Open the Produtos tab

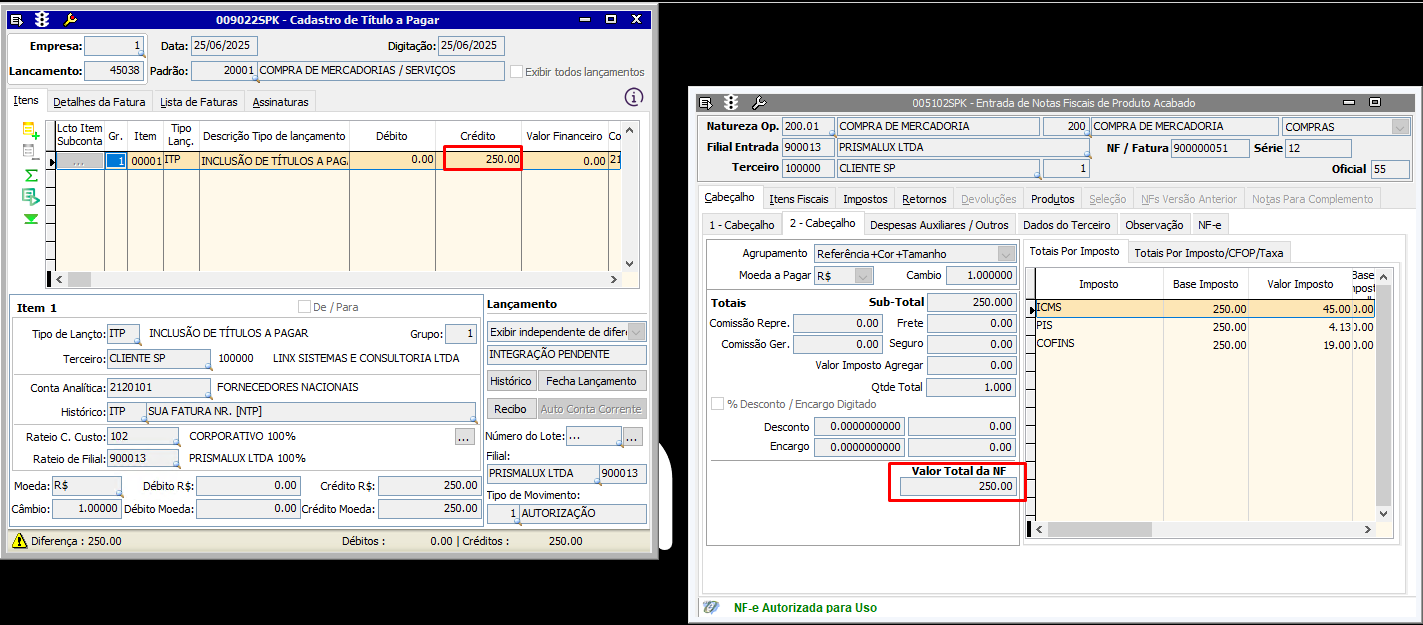click(x=1053, y=199)
